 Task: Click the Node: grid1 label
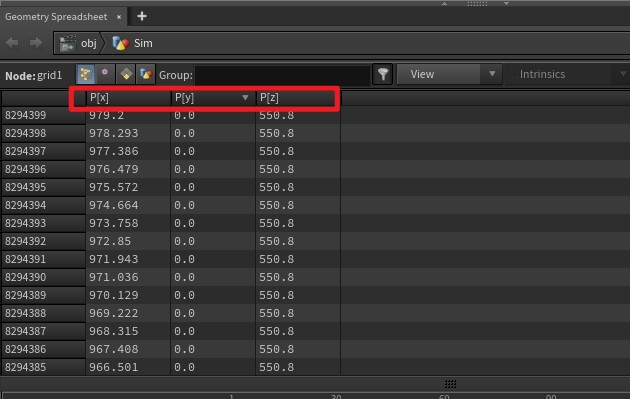tap(34, 75)
